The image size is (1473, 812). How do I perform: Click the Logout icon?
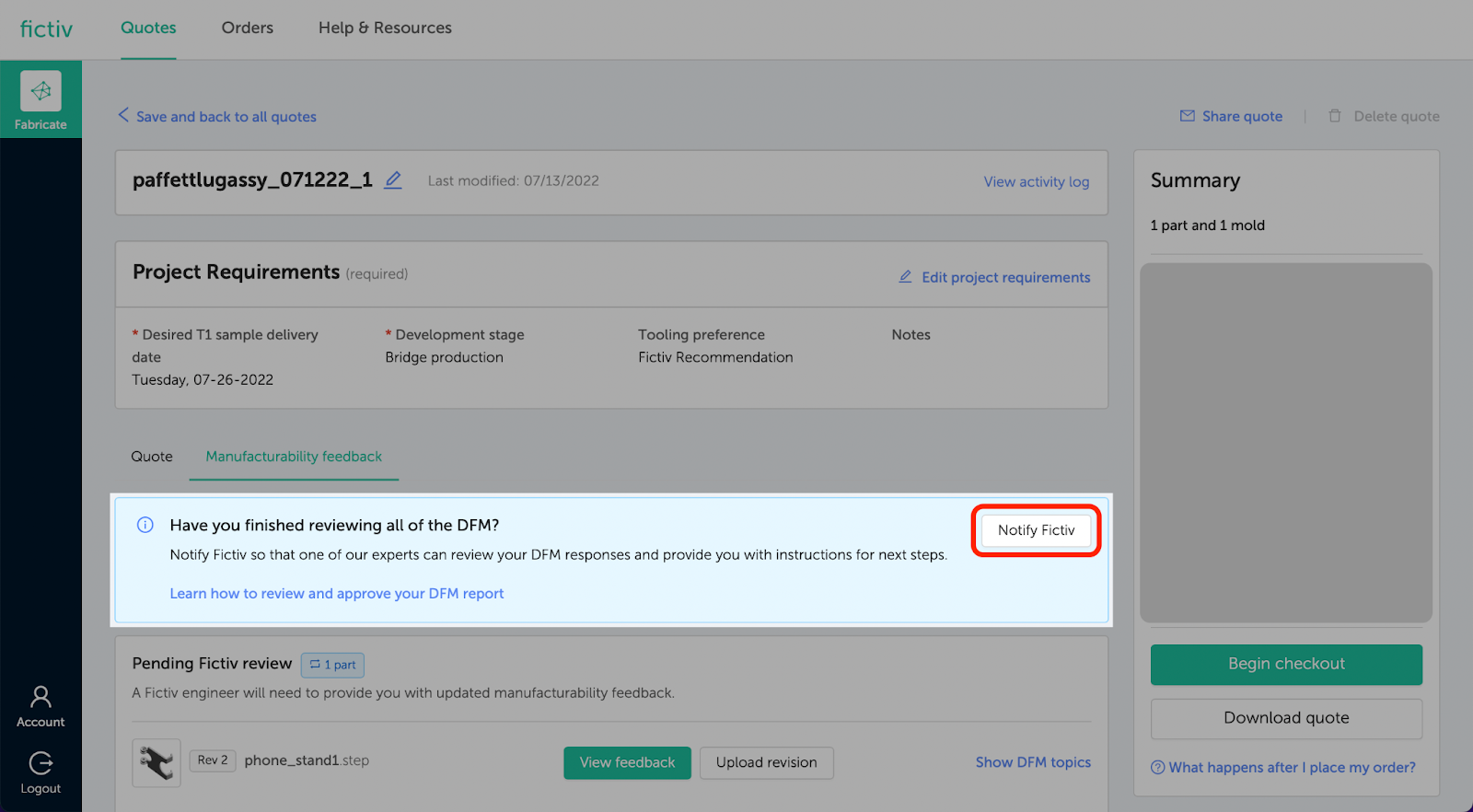41,763
